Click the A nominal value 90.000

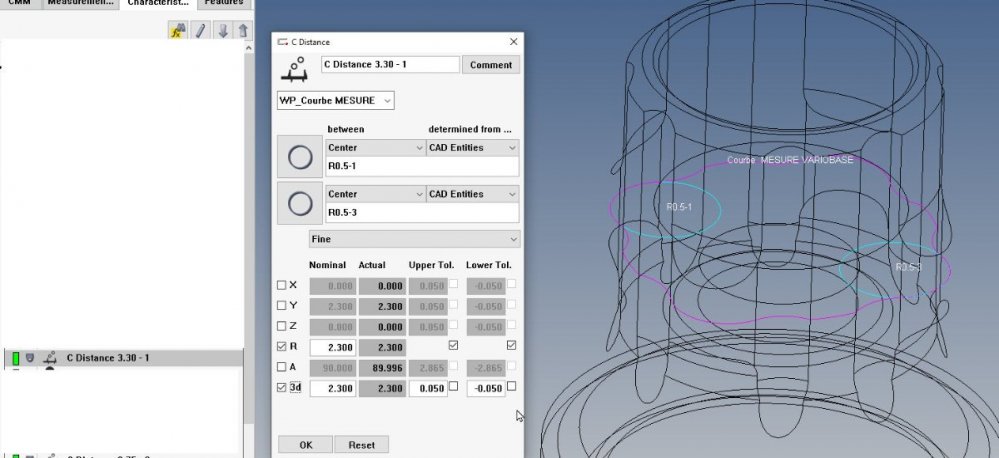click(333, 368)
